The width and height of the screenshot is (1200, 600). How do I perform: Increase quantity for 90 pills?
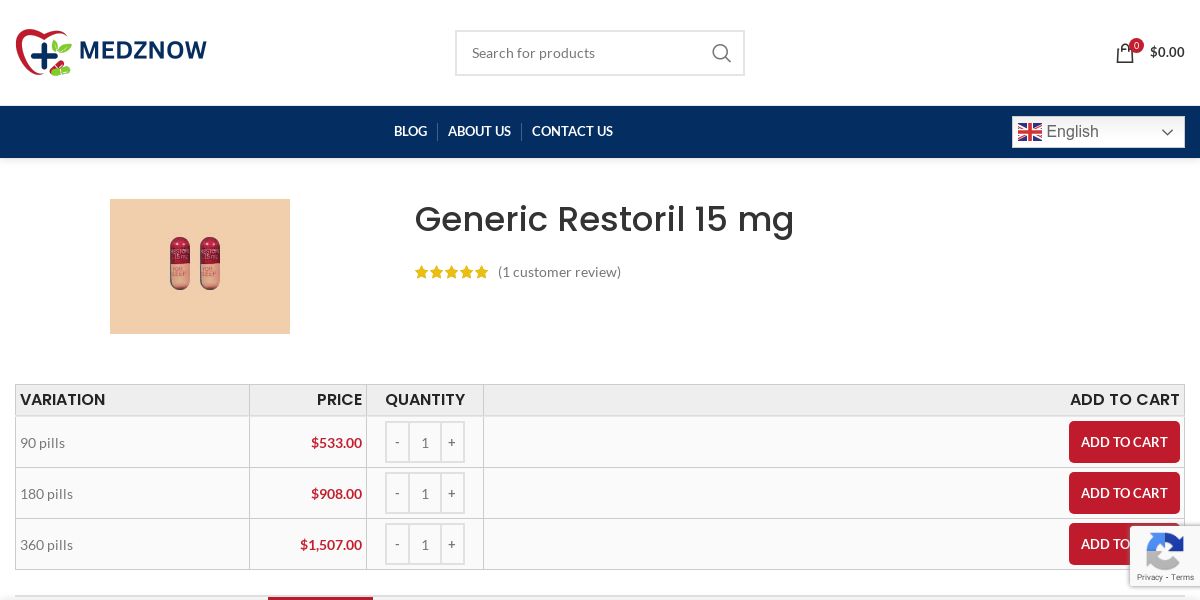(452, 442)
